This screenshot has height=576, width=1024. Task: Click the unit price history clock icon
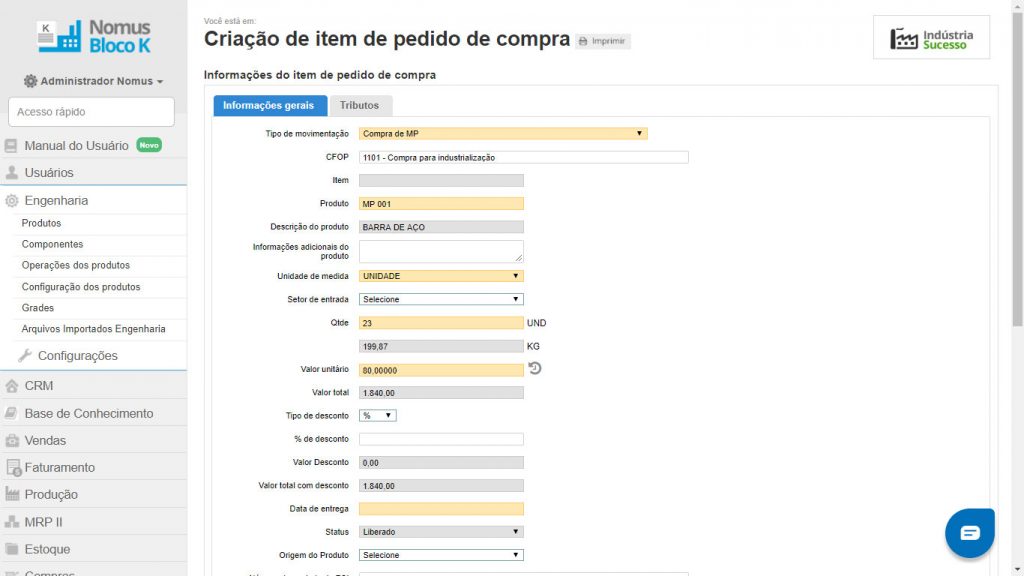click(x=535, y=369)
